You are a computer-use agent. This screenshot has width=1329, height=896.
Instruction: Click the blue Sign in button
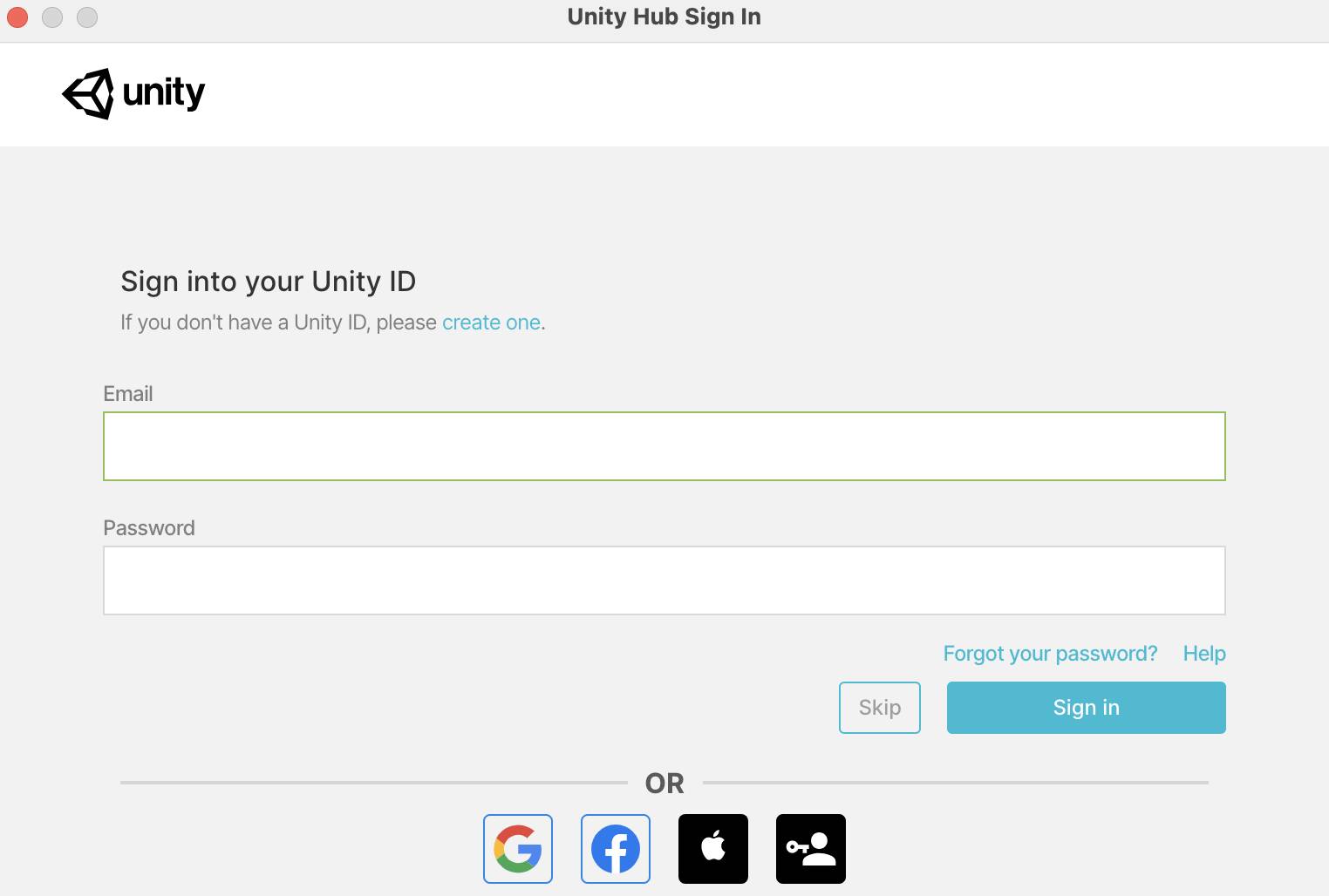(1087, 708)
